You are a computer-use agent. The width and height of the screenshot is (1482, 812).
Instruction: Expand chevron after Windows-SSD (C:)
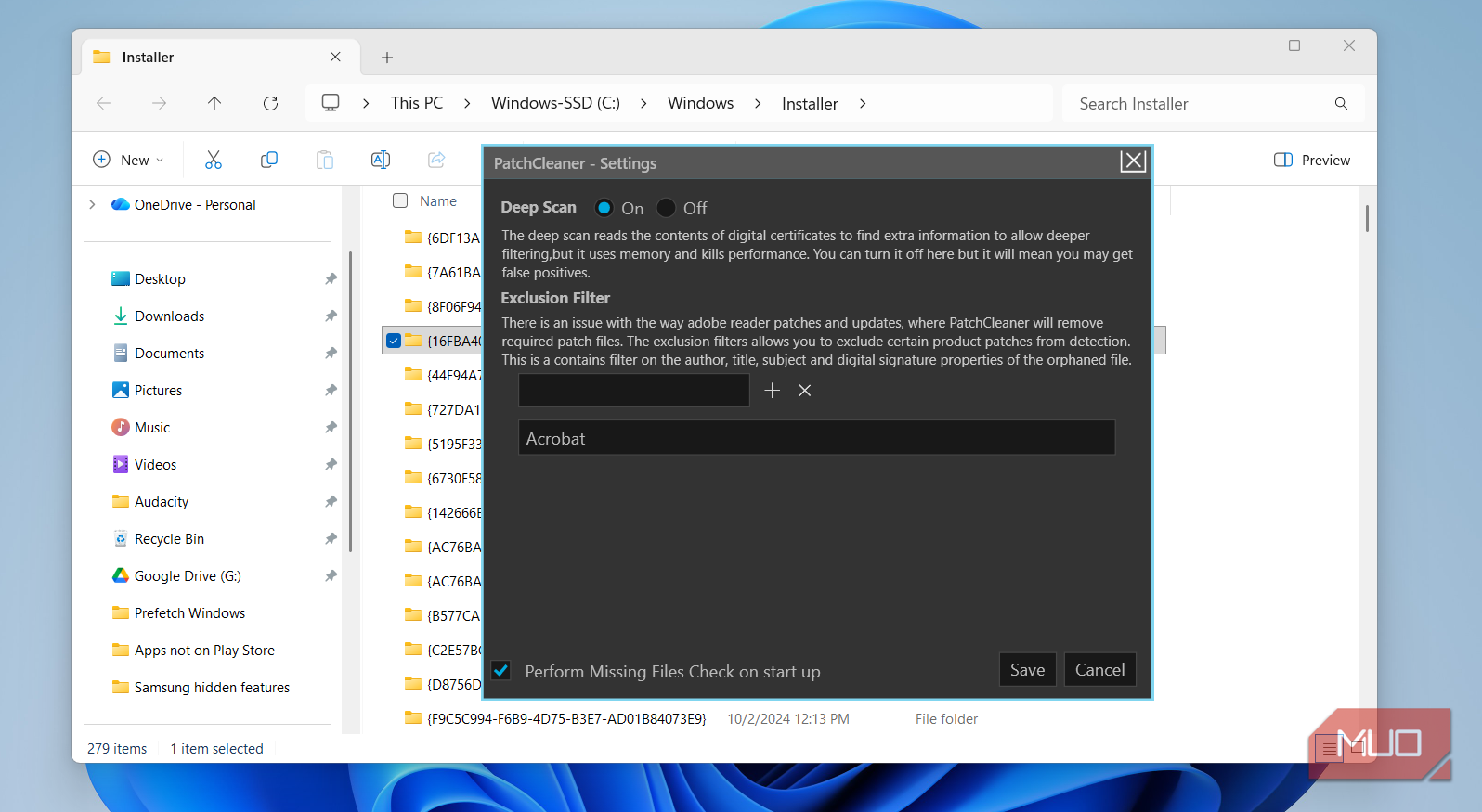pos(643,103)
